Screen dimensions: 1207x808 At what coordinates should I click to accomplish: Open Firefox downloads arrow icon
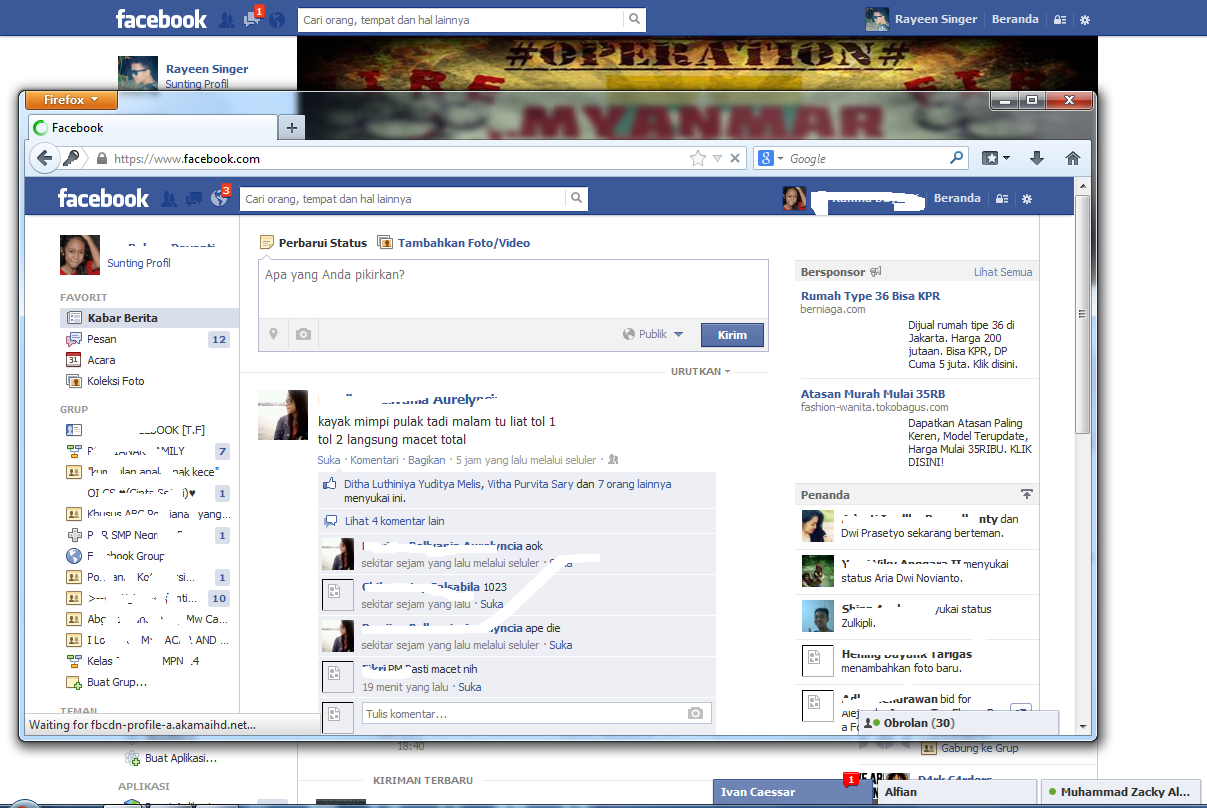pos(1036,158)
